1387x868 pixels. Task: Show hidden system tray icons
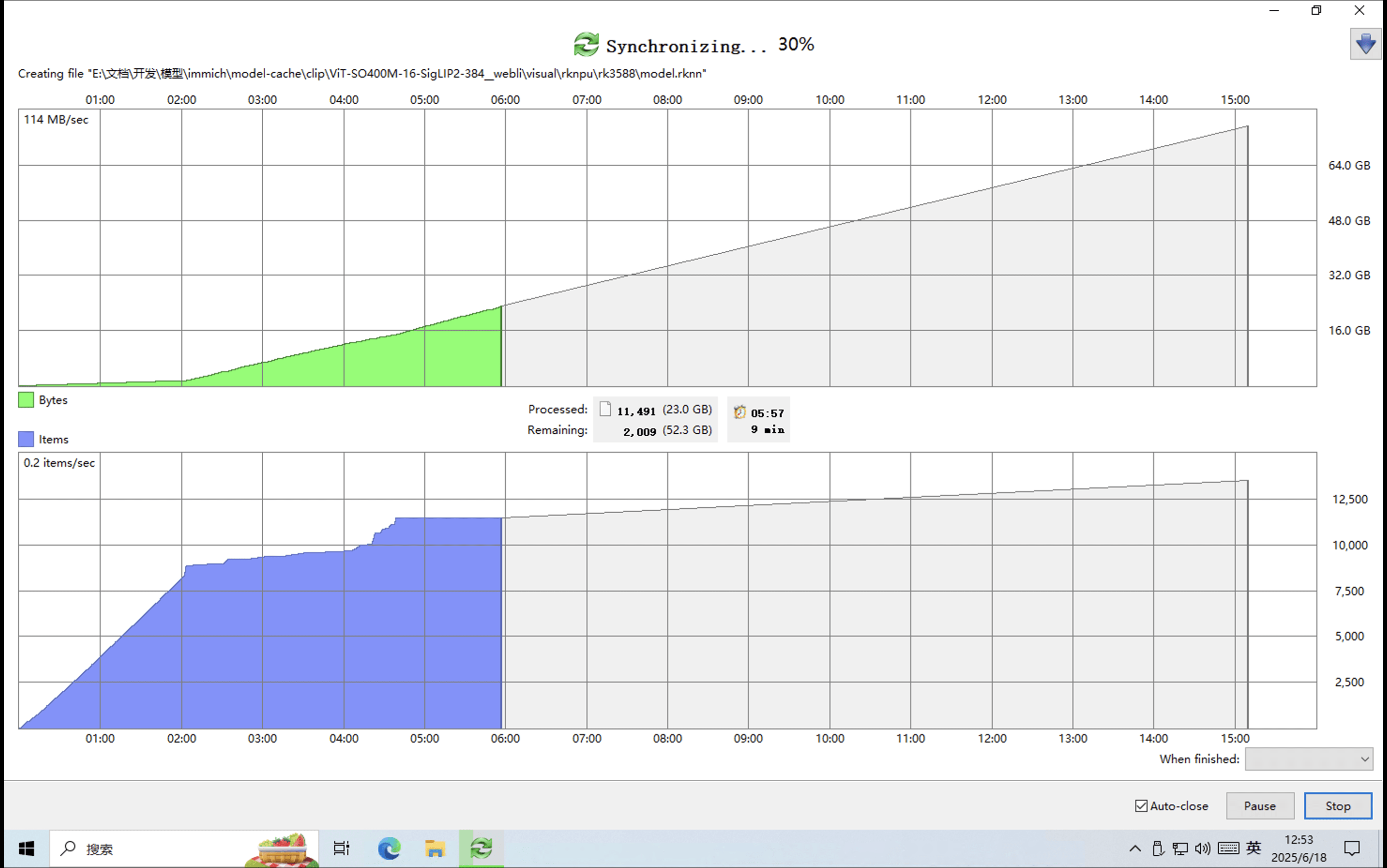(1135, 849)
